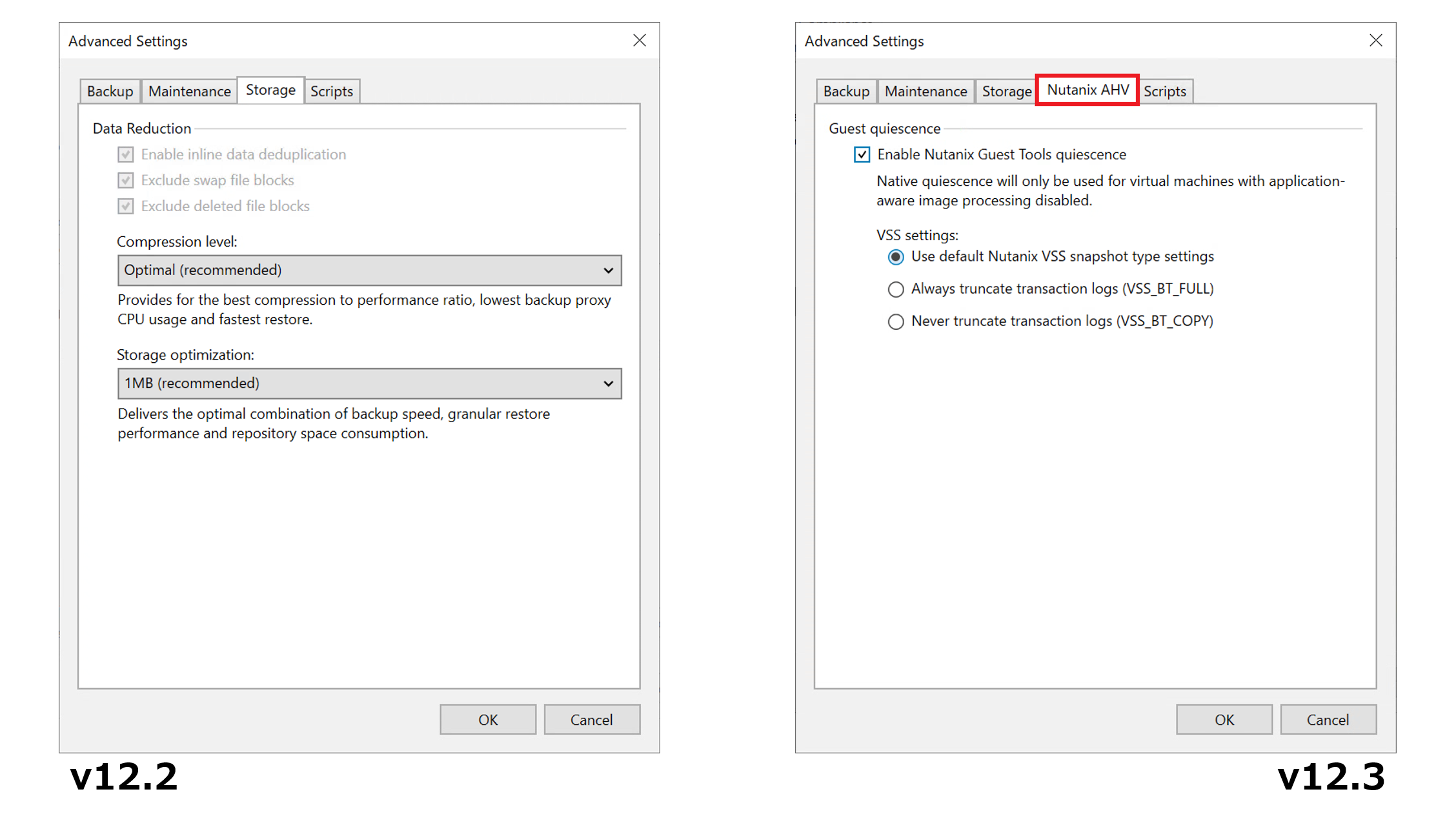Open the Storage optimization dropdown
Image resolution: width=1456 pixels, height=816 pixels.
(x=370, y=383)
